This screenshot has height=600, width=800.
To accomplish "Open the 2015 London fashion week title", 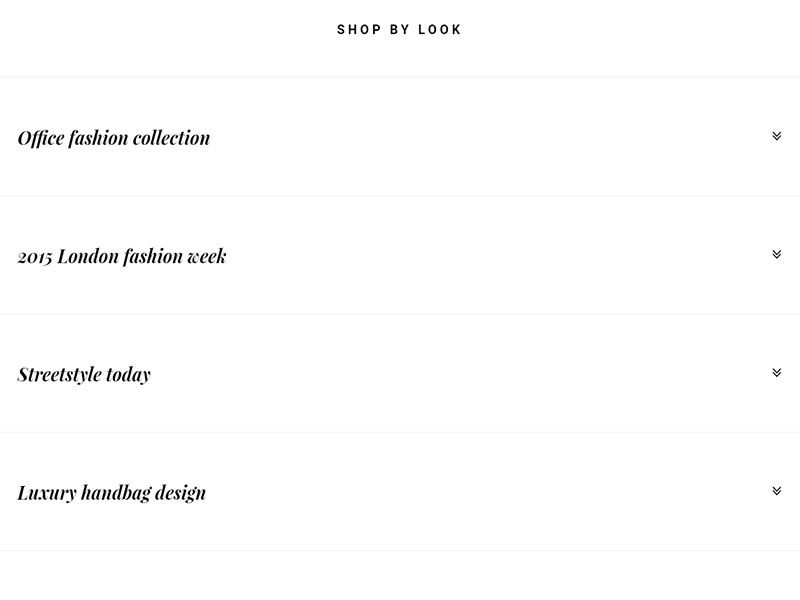I will (122, 256).
